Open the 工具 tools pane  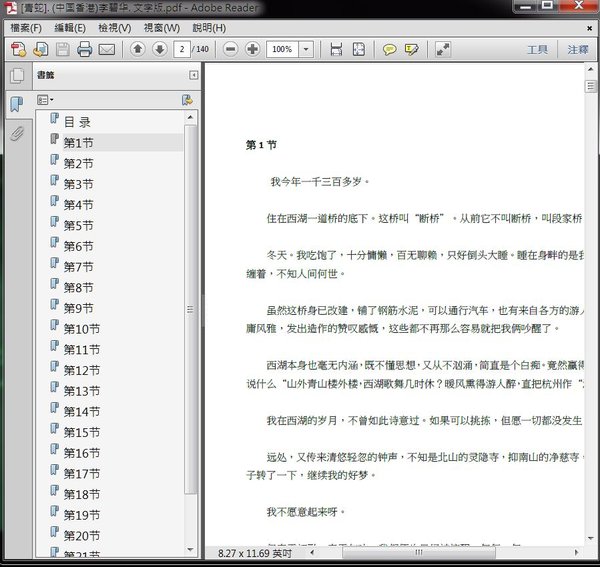(537, 49)
